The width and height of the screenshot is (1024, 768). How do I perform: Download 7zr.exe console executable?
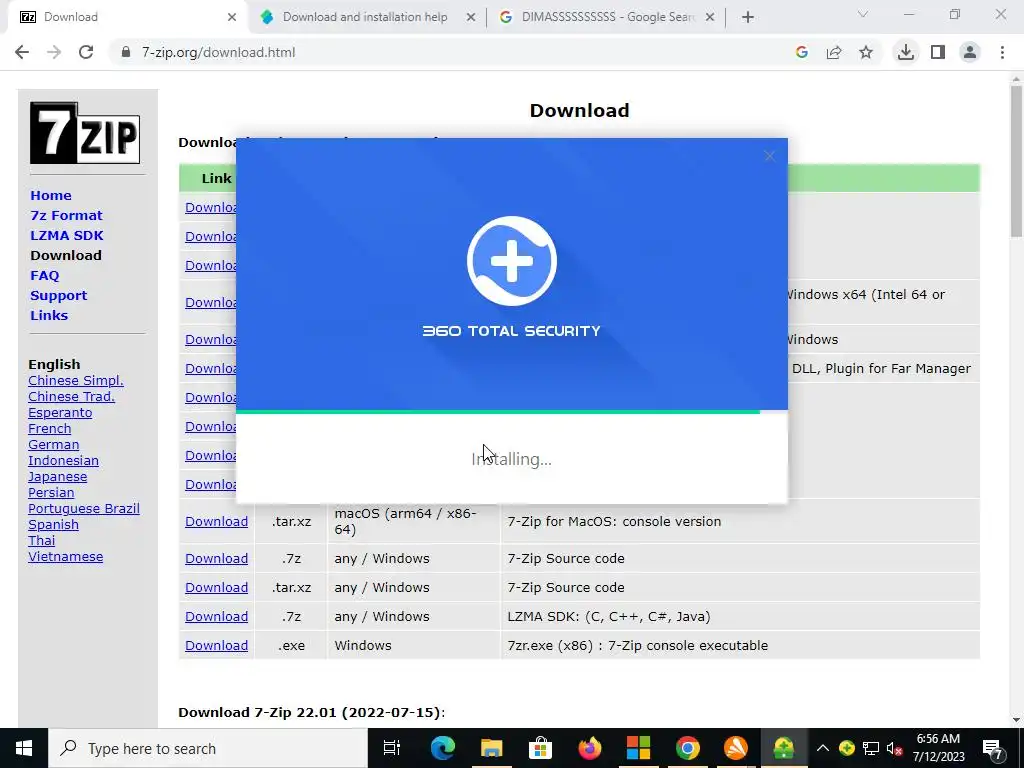coord(216,645)
